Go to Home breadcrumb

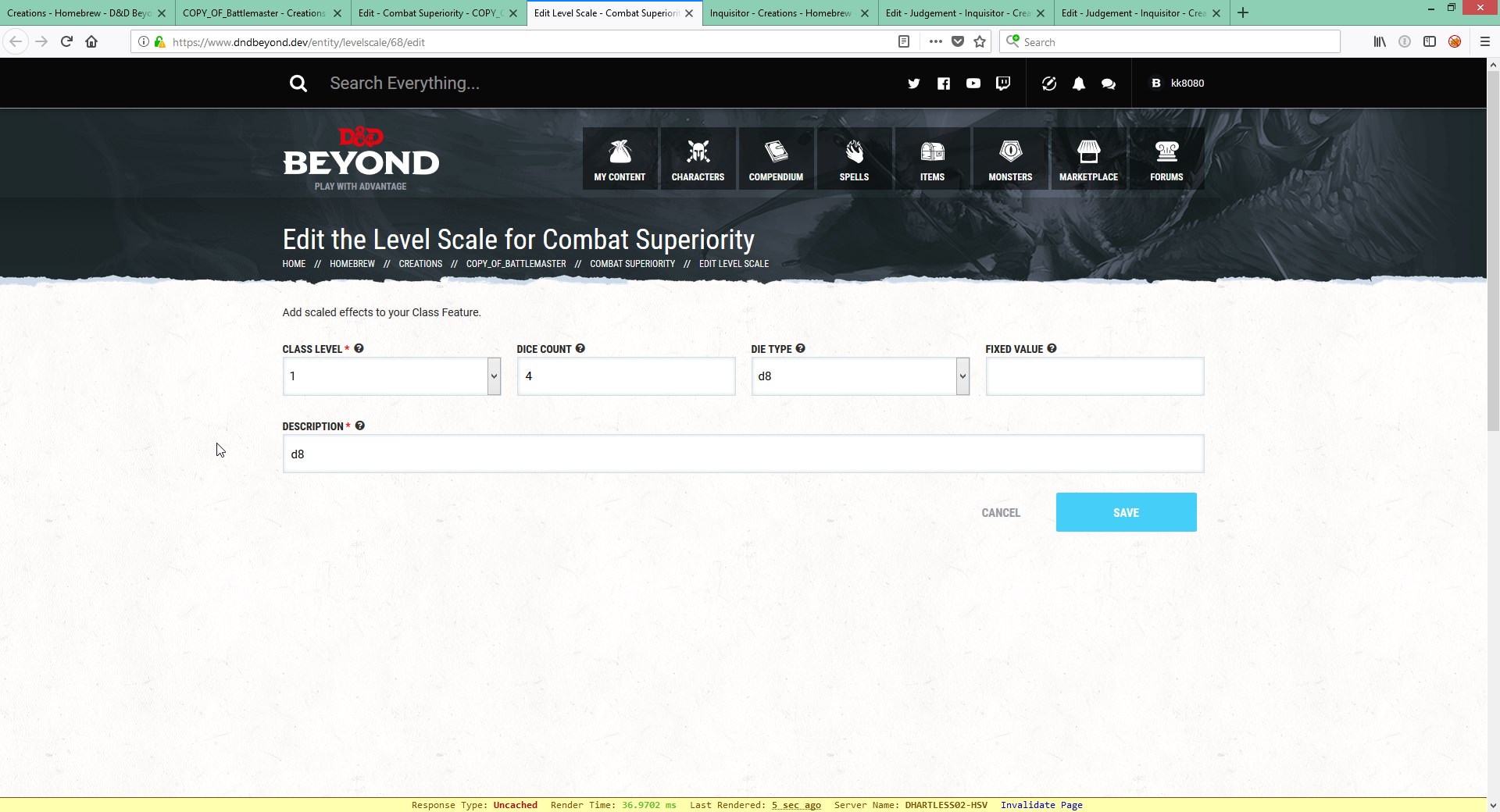(x=294, y=264)
